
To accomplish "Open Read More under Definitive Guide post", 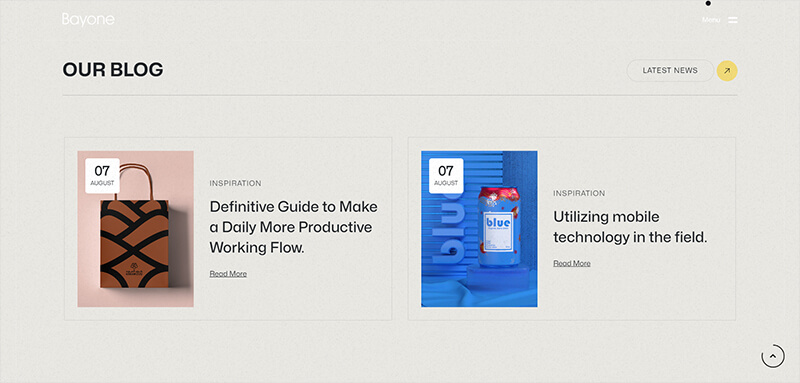I will pyautogui.click(x=228, y=274).
